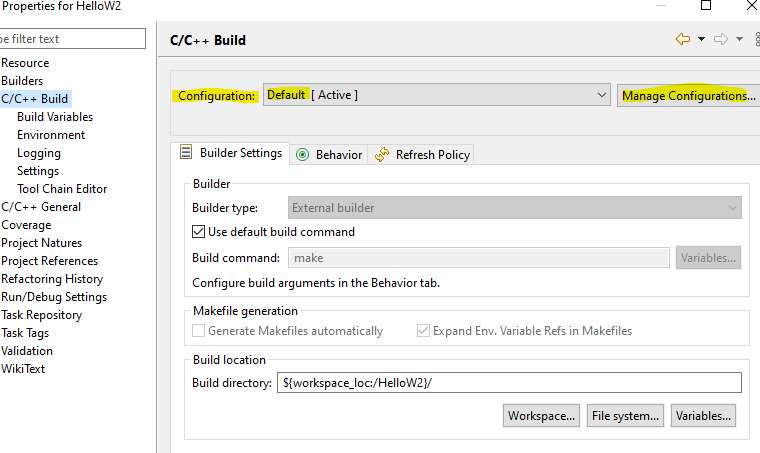This screenshot has width=760, height=453.
Task: Click the Manage Configurations button
Action: click(x=689, y=95)
